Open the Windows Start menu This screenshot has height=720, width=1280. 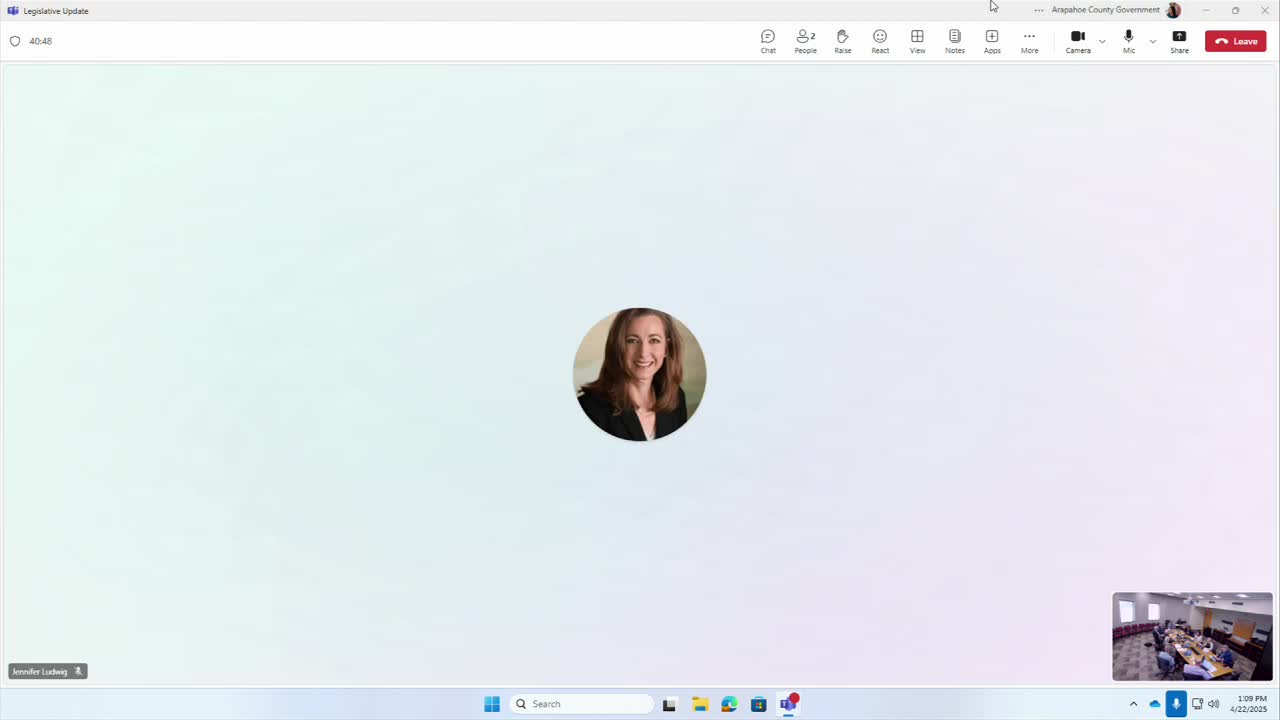[492, 704]
